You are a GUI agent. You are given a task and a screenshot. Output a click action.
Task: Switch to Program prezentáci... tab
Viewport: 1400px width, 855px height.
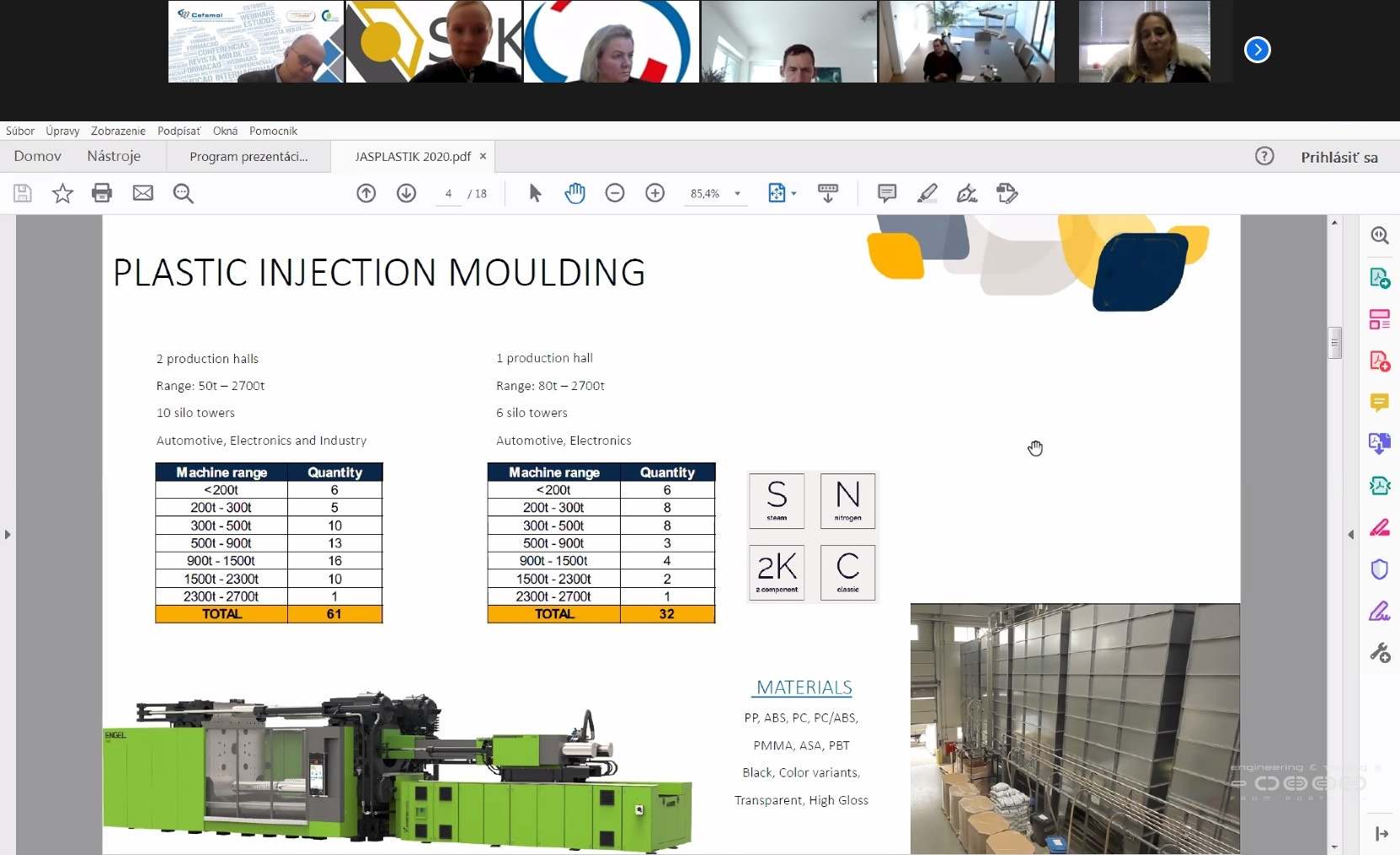(248, 157)
